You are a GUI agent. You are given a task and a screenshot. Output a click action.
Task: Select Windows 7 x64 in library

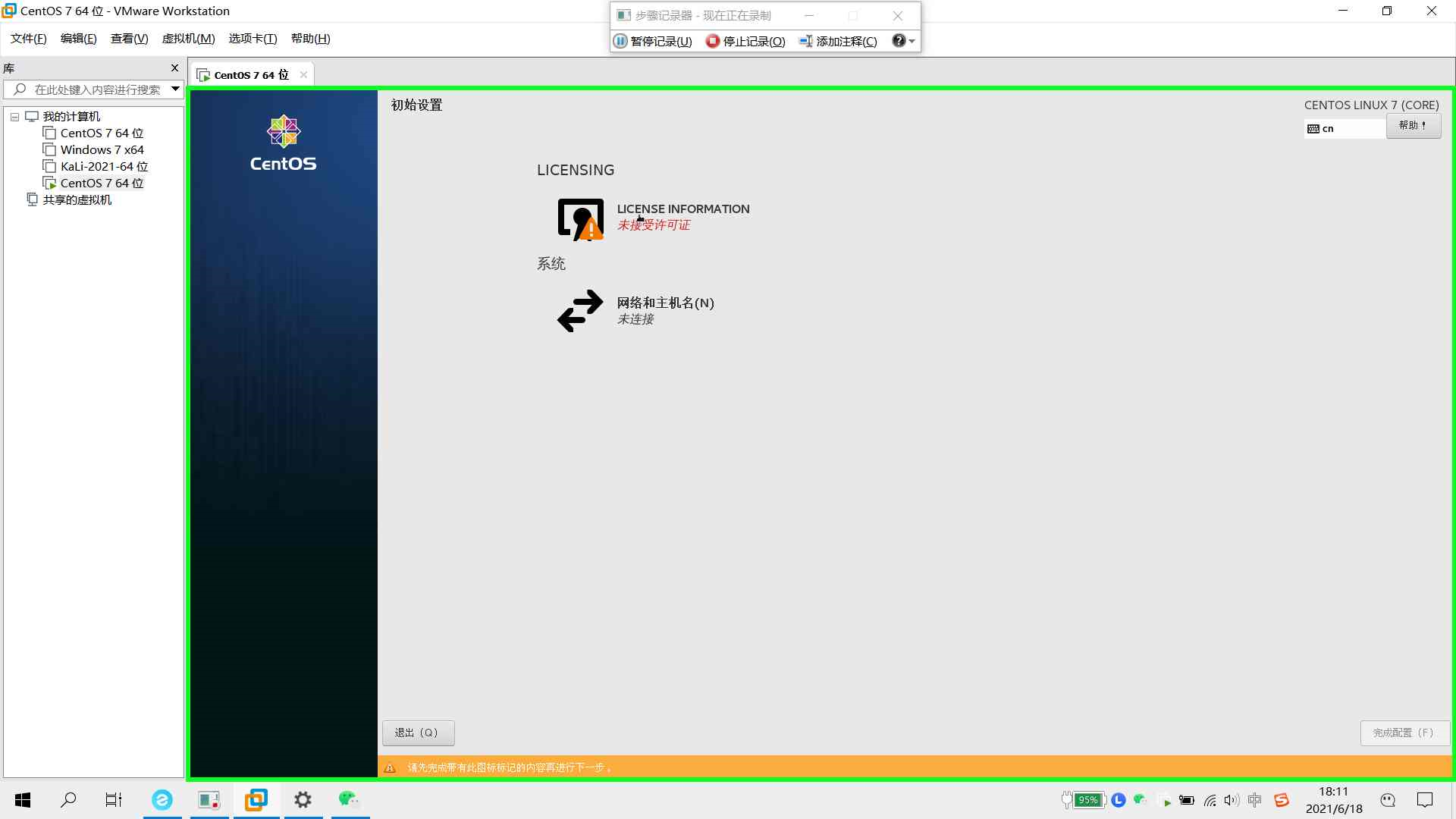(102, 150)
